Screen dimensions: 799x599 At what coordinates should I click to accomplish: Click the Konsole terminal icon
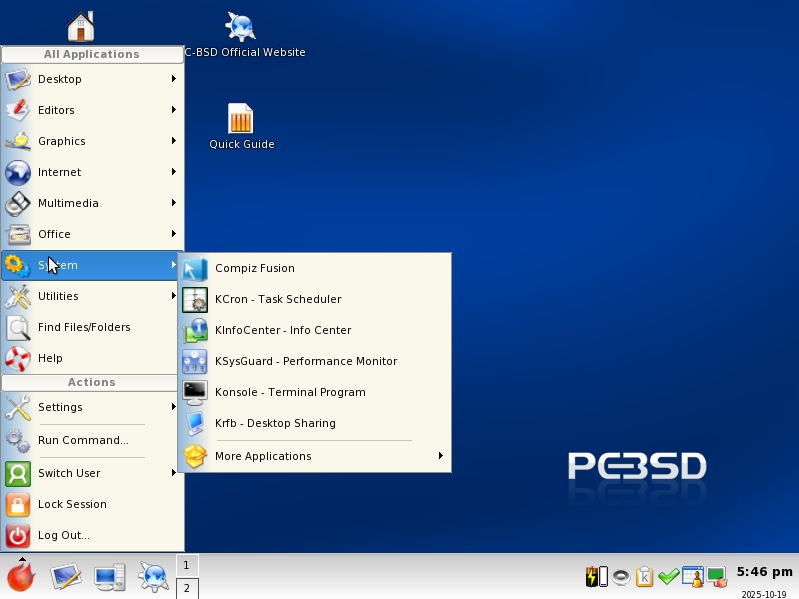[195, 393]
